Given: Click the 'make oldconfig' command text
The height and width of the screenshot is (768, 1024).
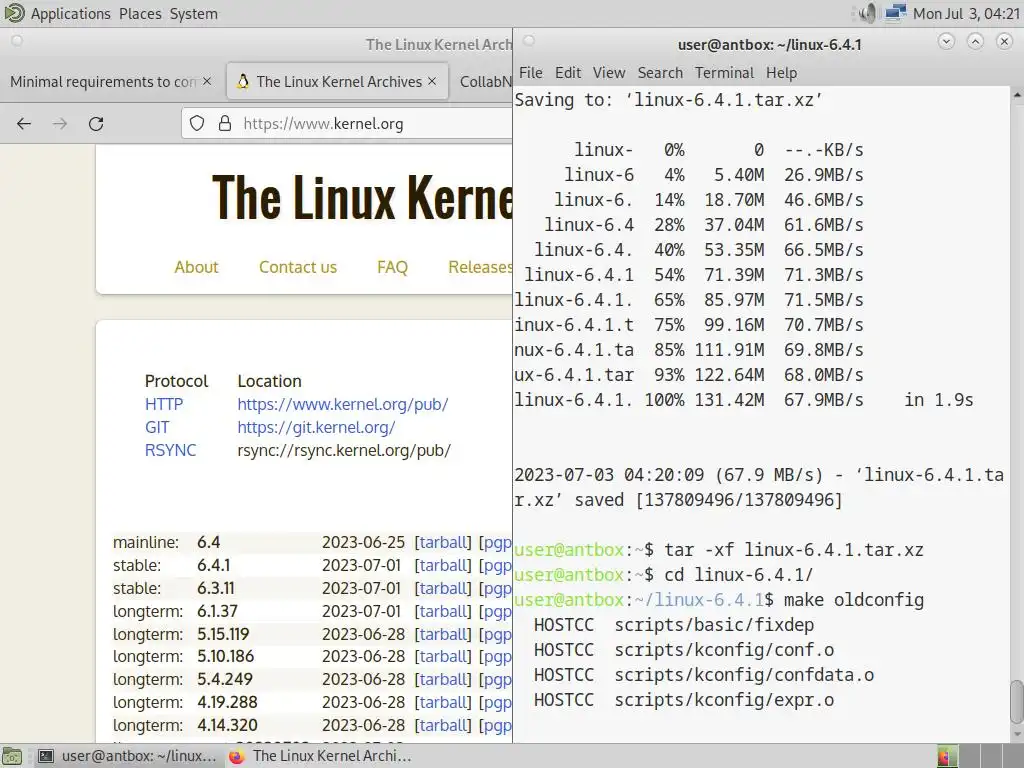Looking at the screenshot, I should pos(854,600).
